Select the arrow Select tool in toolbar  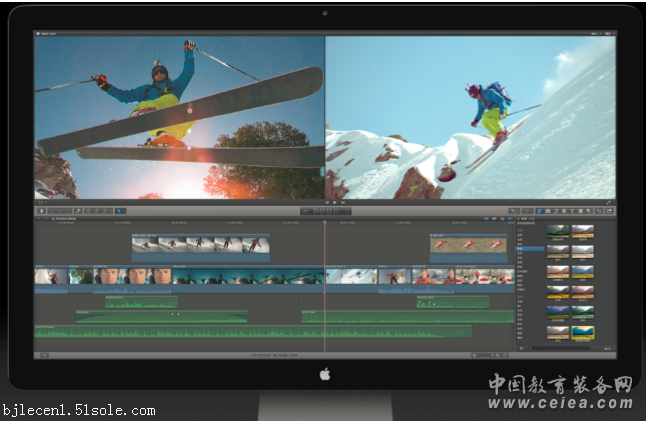tap(120, 211)
